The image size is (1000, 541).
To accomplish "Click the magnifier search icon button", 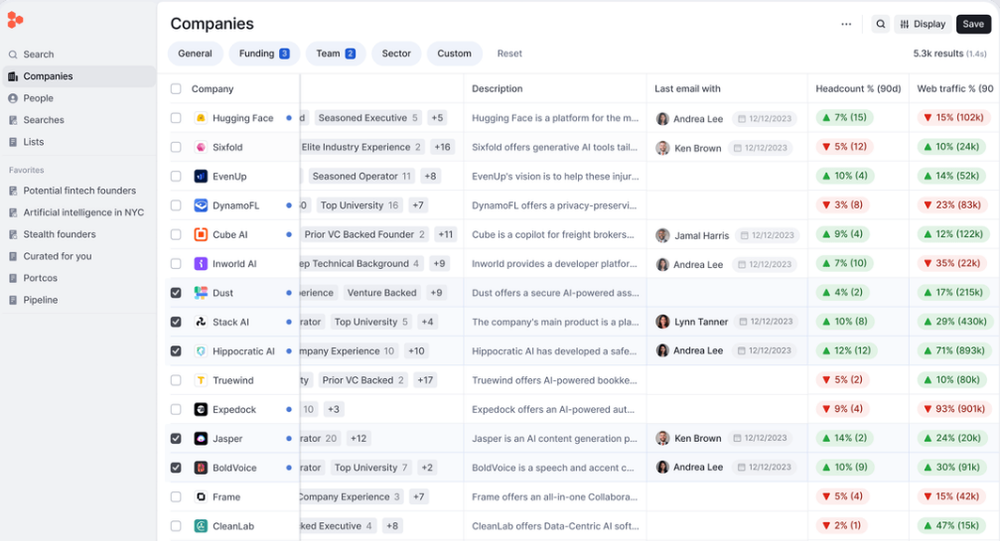I will point(880,24).
